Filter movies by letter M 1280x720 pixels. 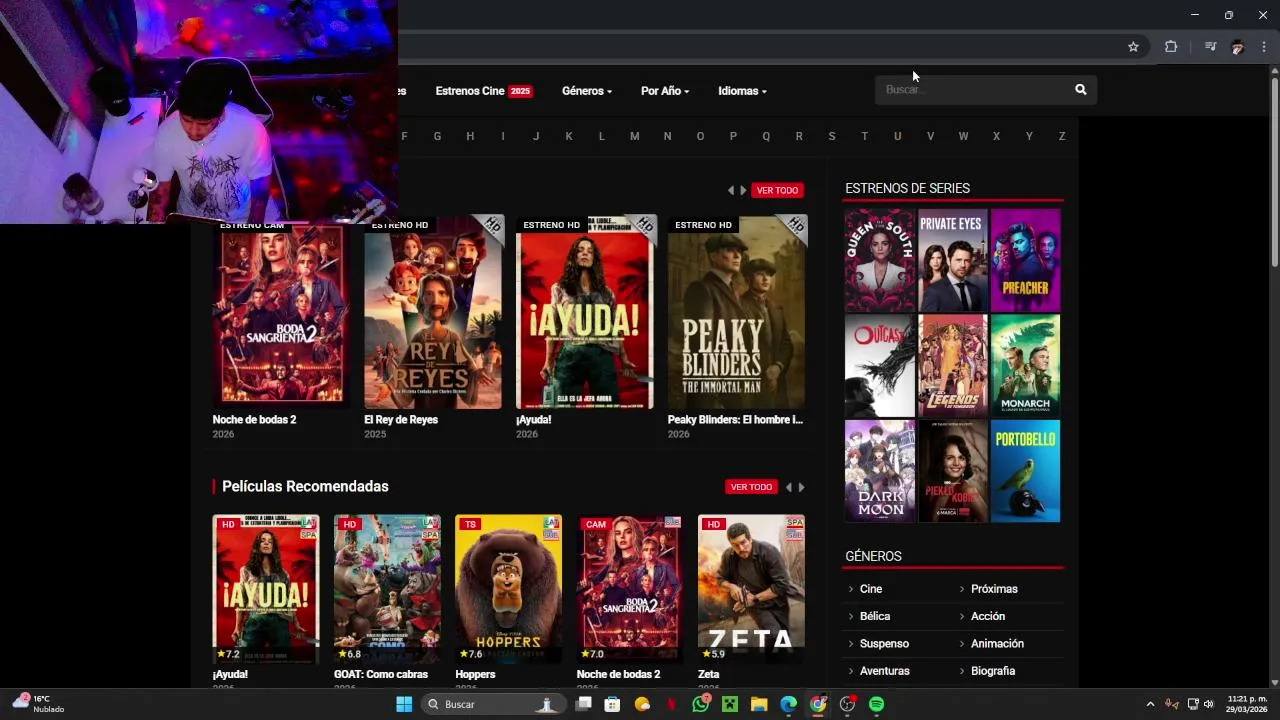click(634, 136)
